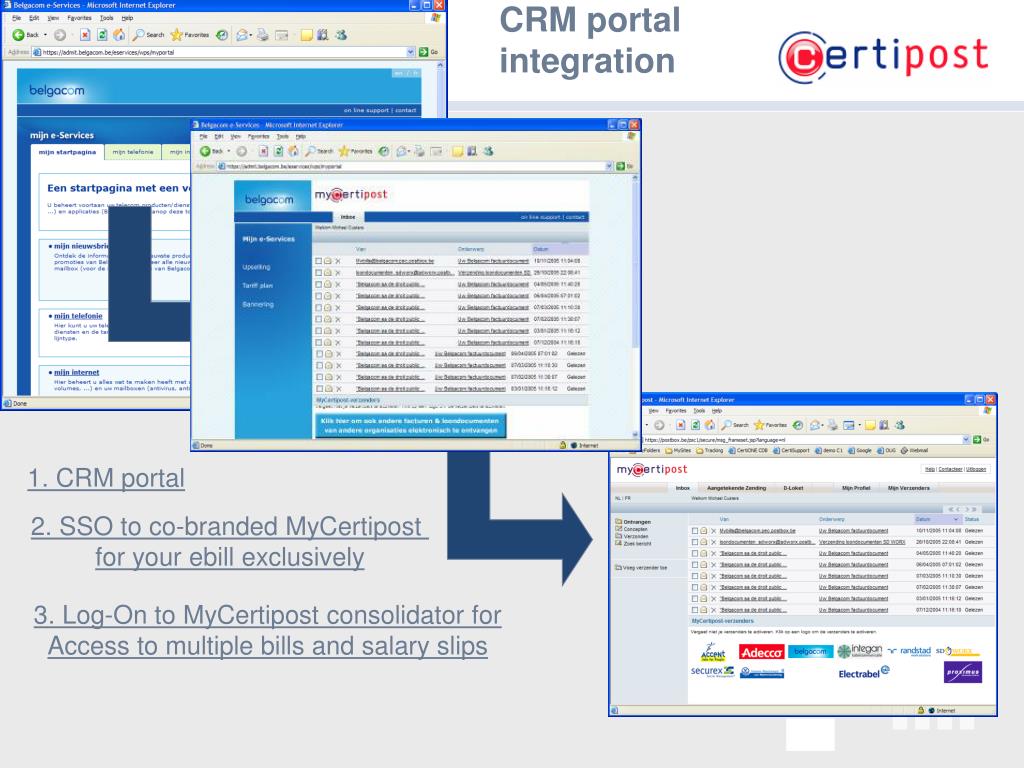The height and width of the screenshot is (768, 1024).
Task: Go to next page arrow above the message list
Action: (x=967, y=509)
